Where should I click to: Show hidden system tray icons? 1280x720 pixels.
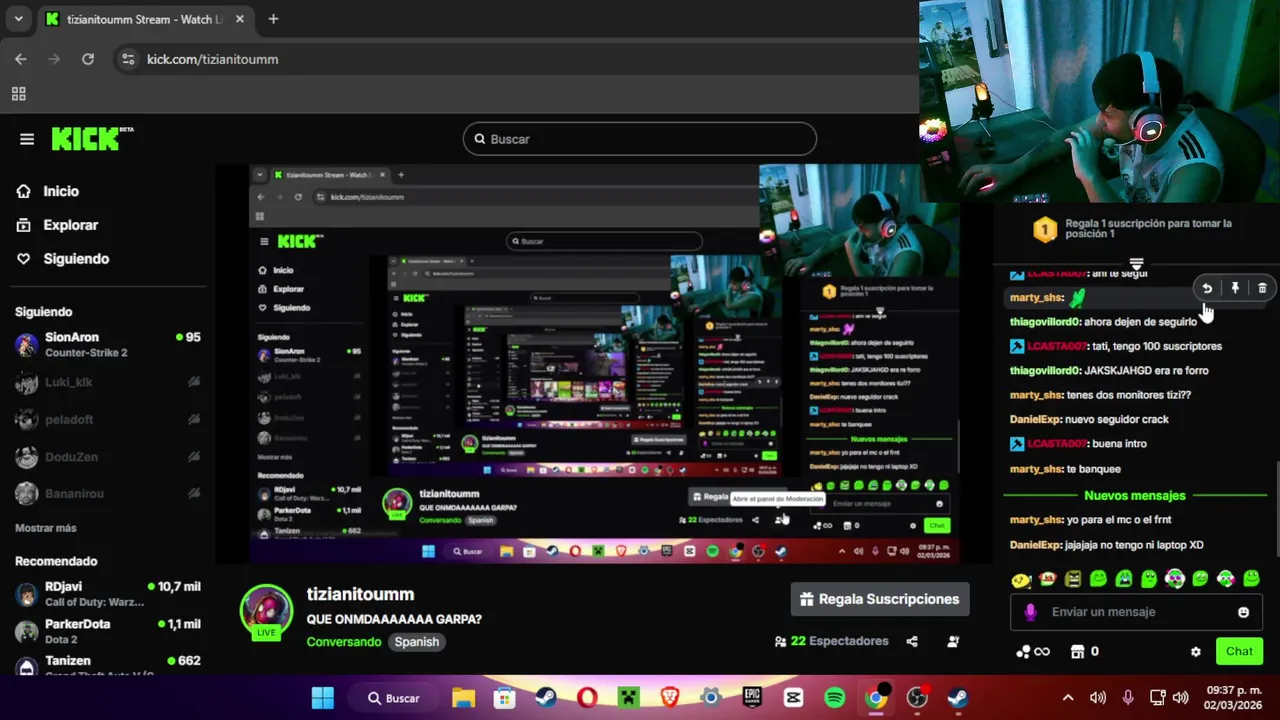pos(1068,698)
